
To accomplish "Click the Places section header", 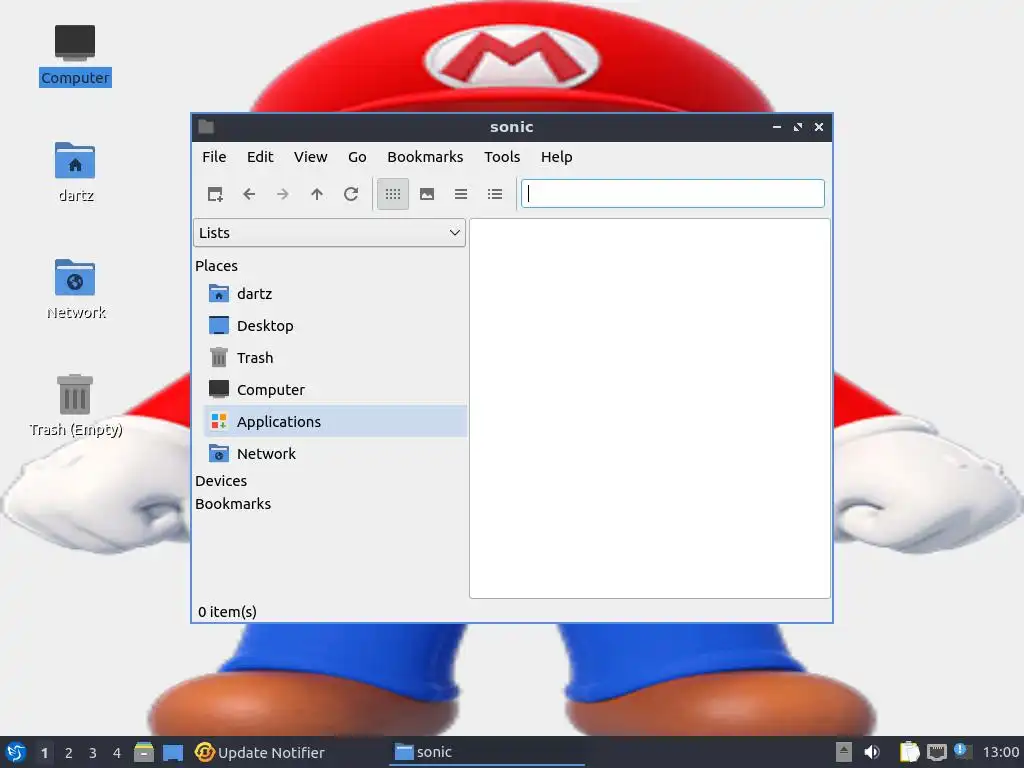I will click(216, 266).
